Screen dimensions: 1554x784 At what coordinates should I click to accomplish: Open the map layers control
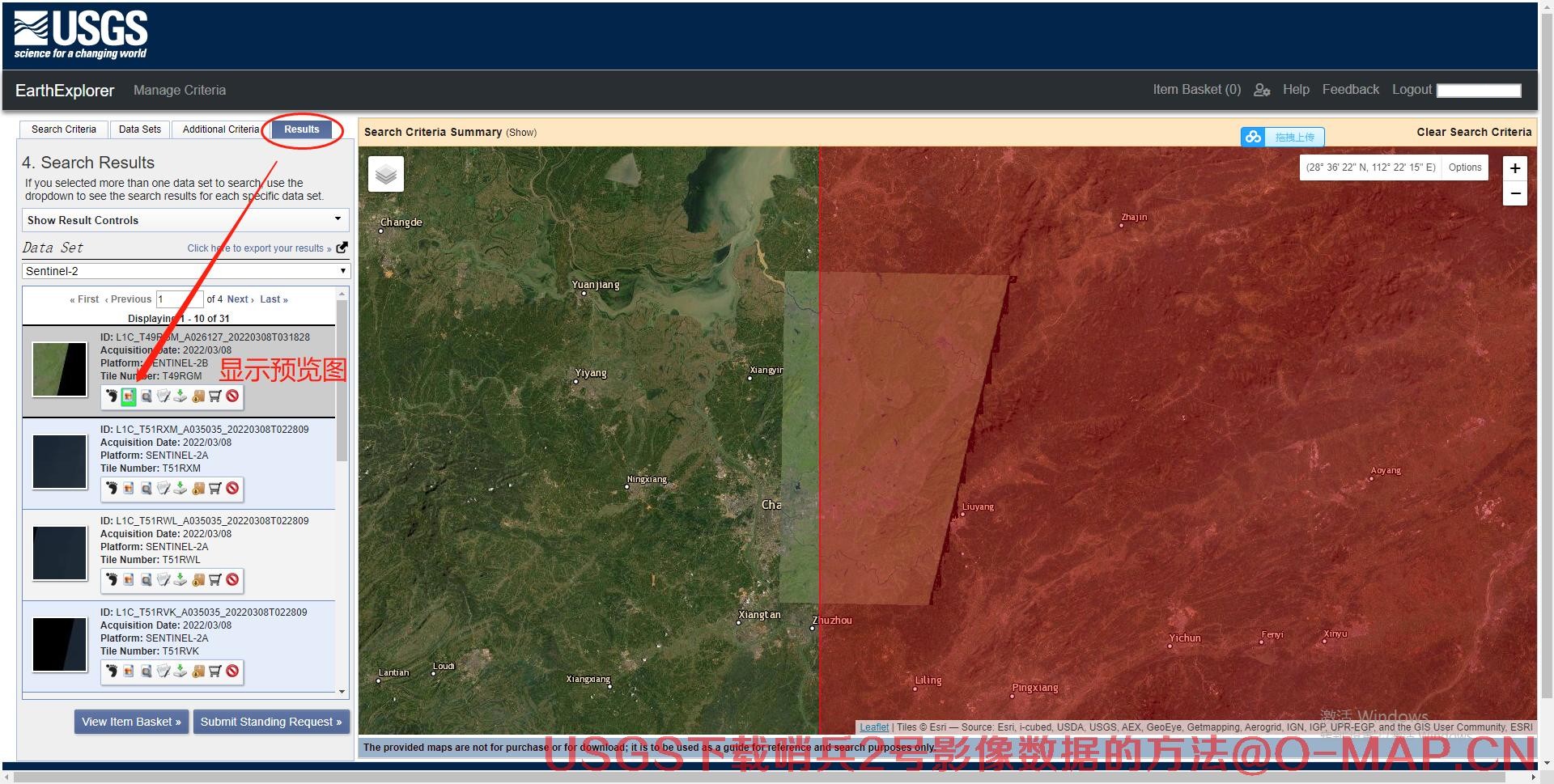386,174
